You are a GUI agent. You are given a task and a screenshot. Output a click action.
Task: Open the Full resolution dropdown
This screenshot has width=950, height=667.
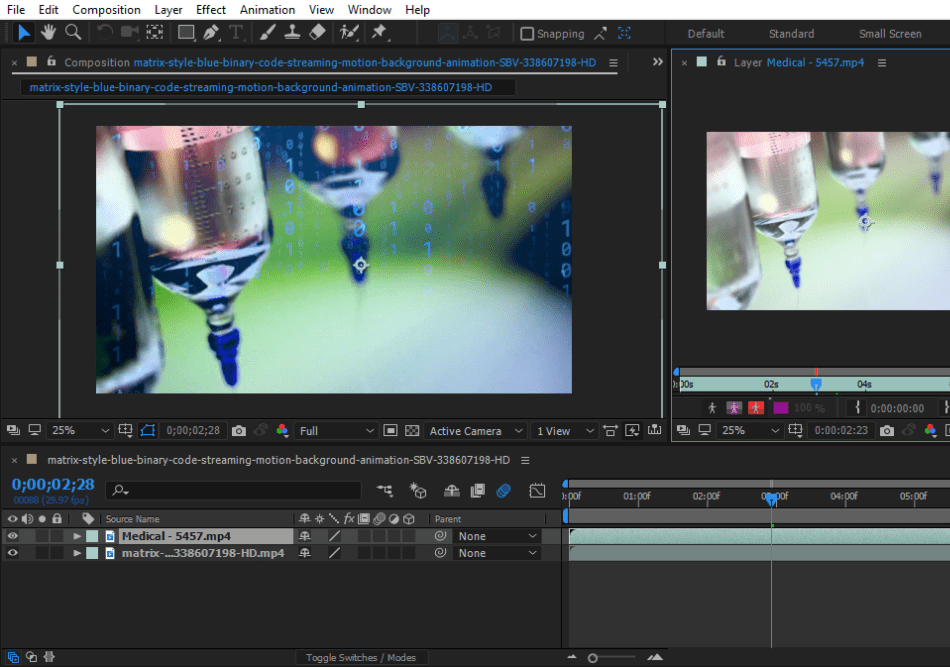[336, 431]
